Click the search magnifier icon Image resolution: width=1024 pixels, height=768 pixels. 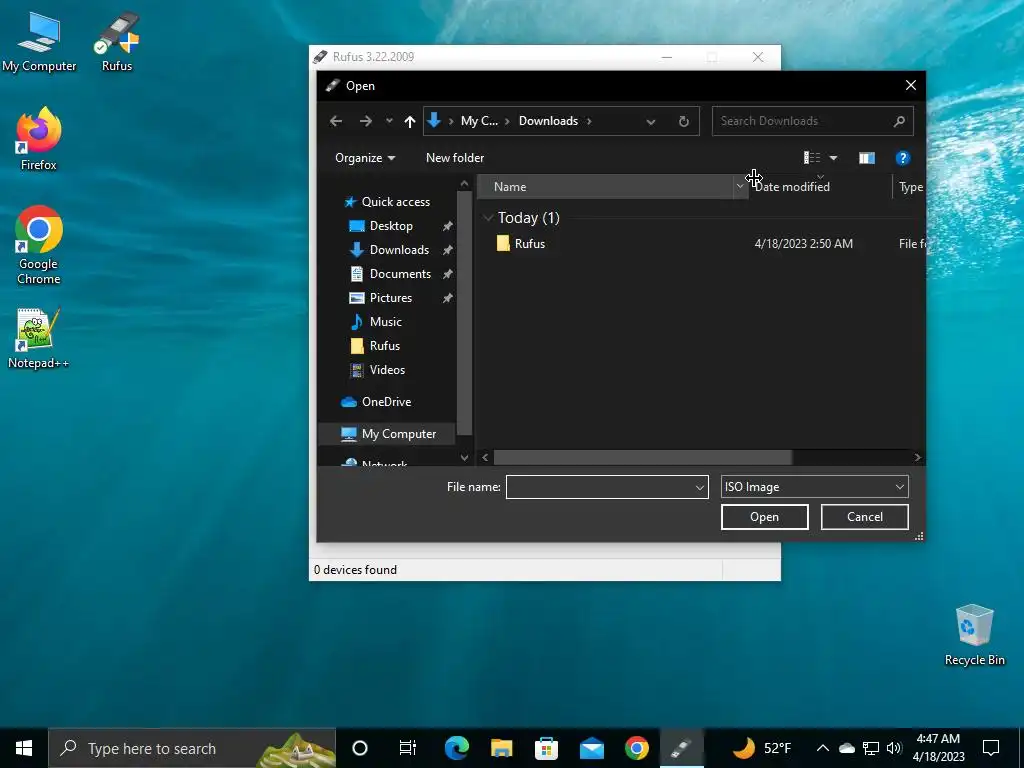coord(899,121)
